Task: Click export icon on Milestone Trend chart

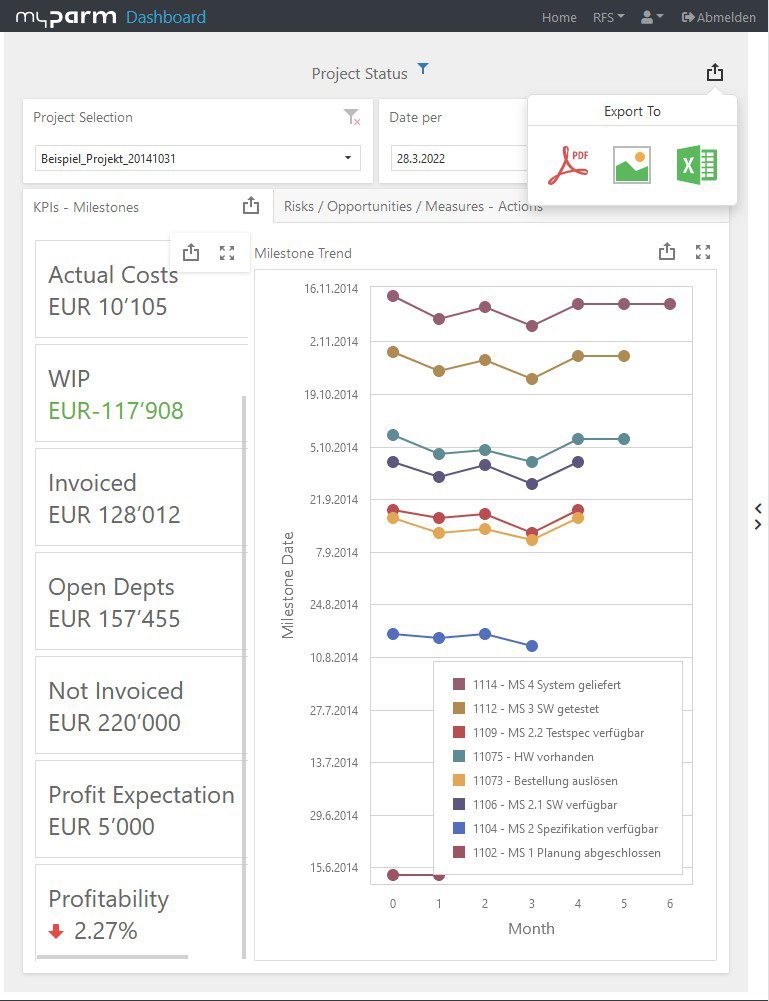Action: [667, 252]
